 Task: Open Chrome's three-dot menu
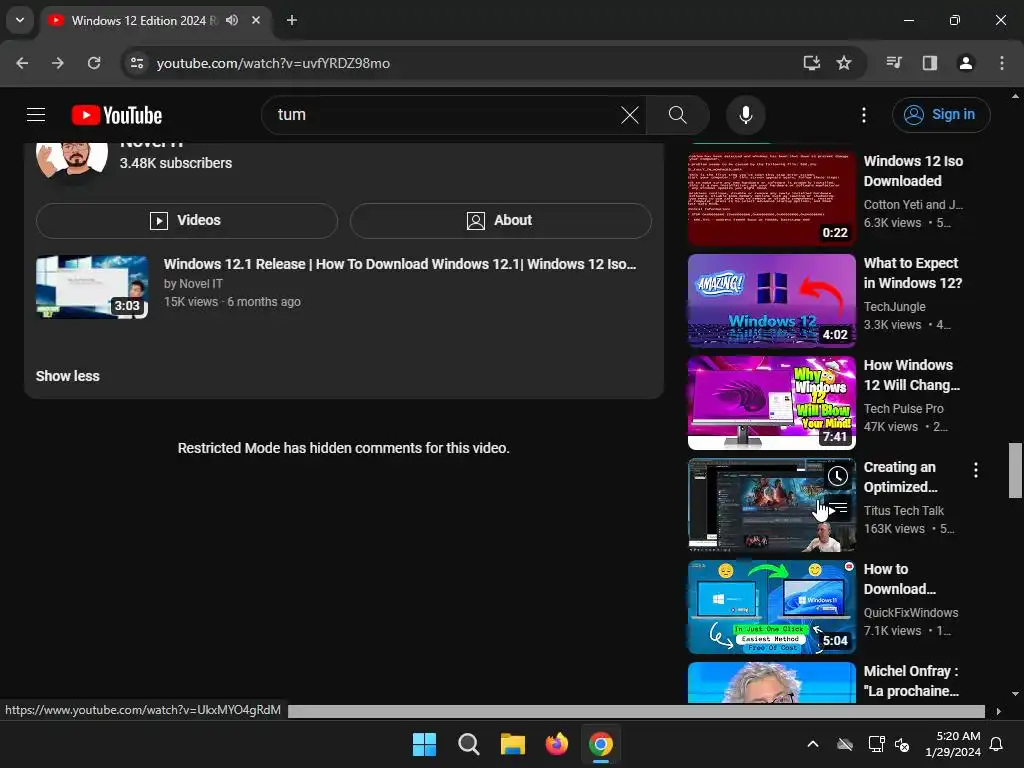click(x=1002, y=63)
